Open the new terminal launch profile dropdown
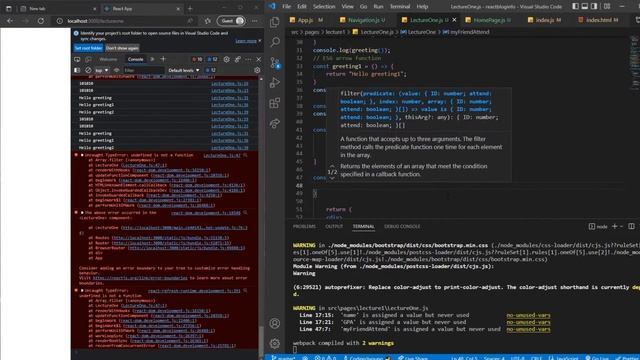The width and height of the screenshot is (640, 360). pyautogui.click(x=621, y=226)
